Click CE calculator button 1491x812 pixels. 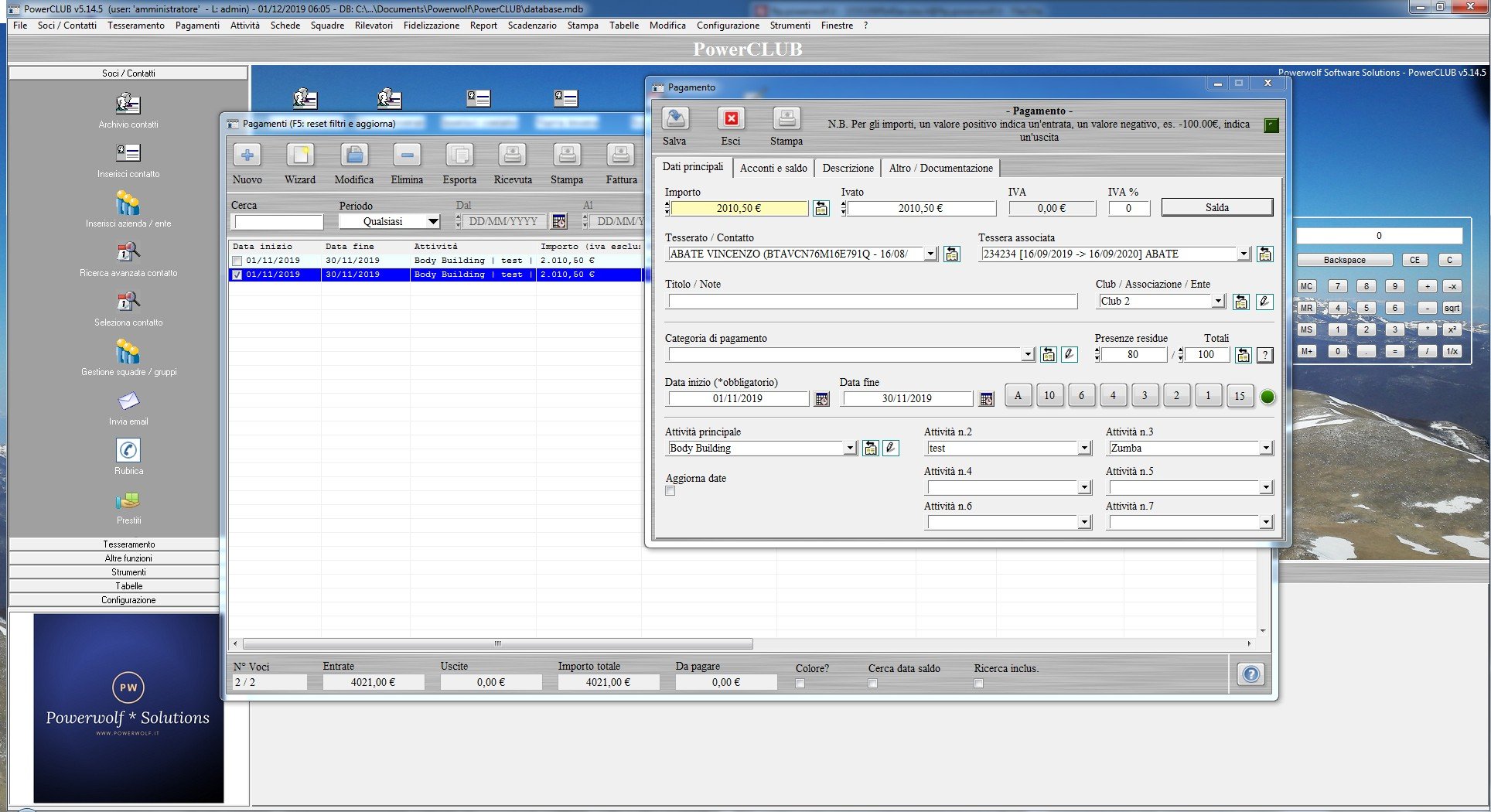(x=1414, y=260)
